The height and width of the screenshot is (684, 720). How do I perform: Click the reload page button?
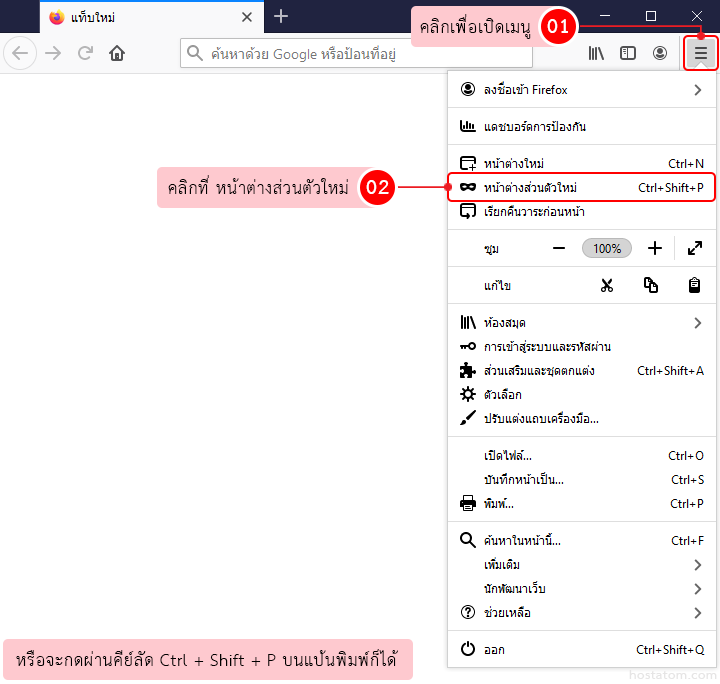coord(85,53)
